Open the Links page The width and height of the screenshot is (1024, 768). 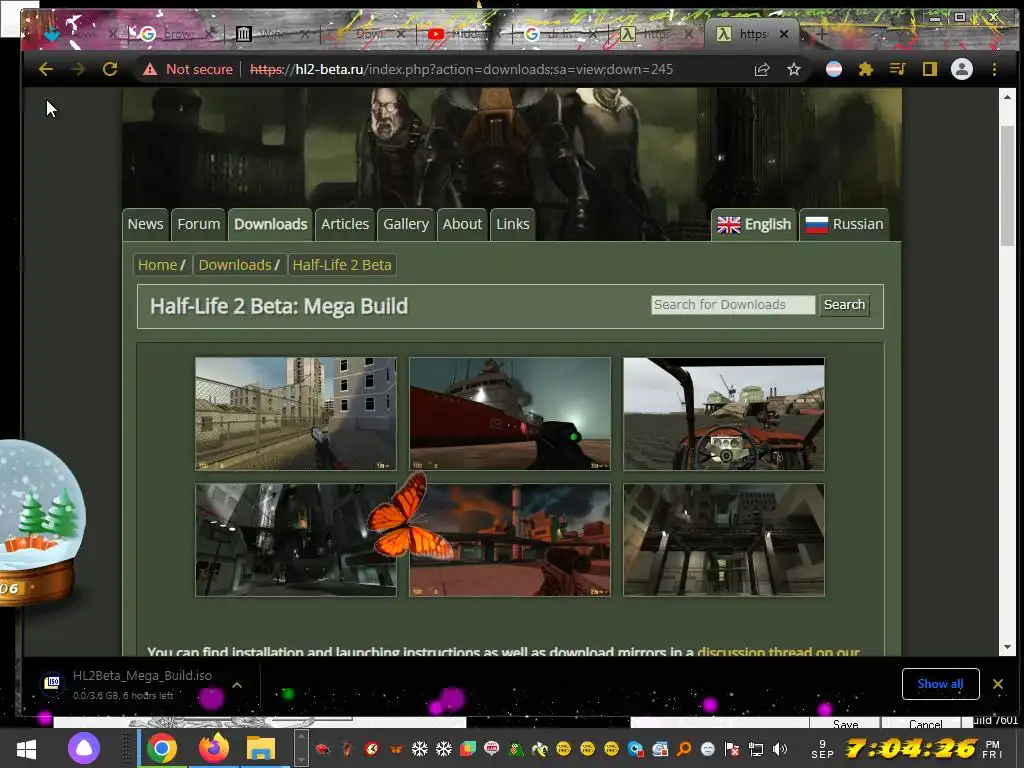coord(513,224)
